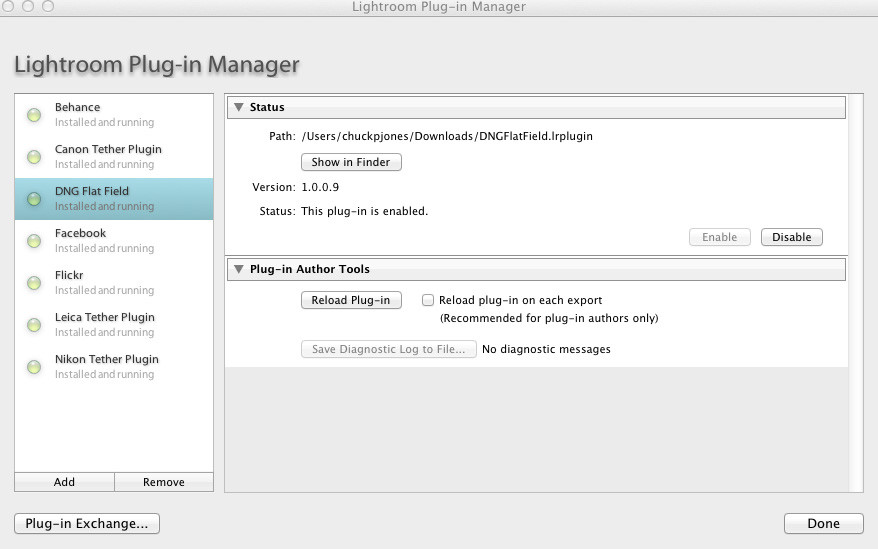Viewport: 878px width, 549px height.
Task: Click the plug-in path text
Action: click(x=447, y=136)
